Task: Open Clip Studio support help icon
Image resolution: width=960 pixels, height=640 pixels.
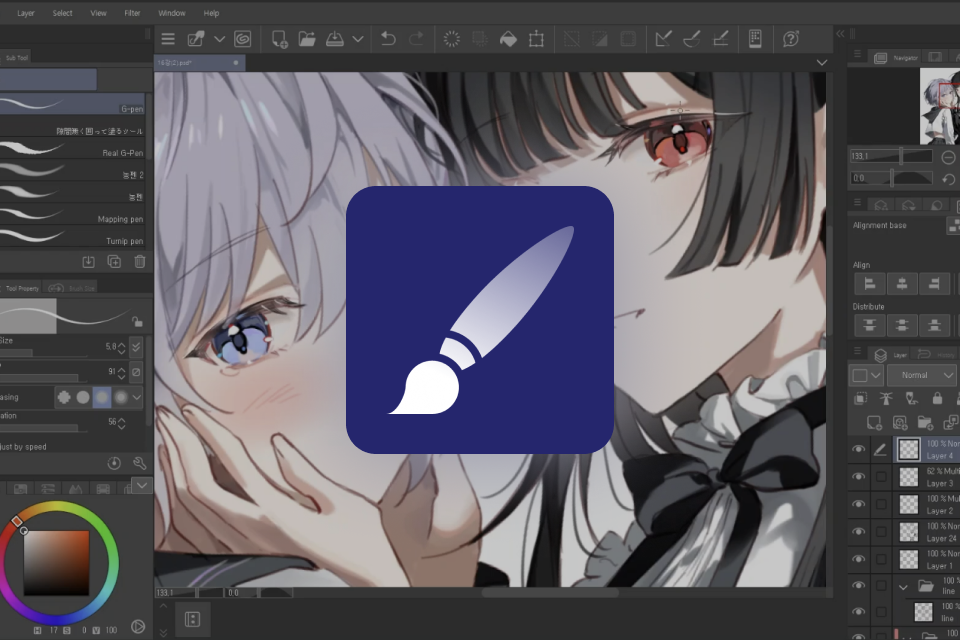Action: (x=791, y=39)
